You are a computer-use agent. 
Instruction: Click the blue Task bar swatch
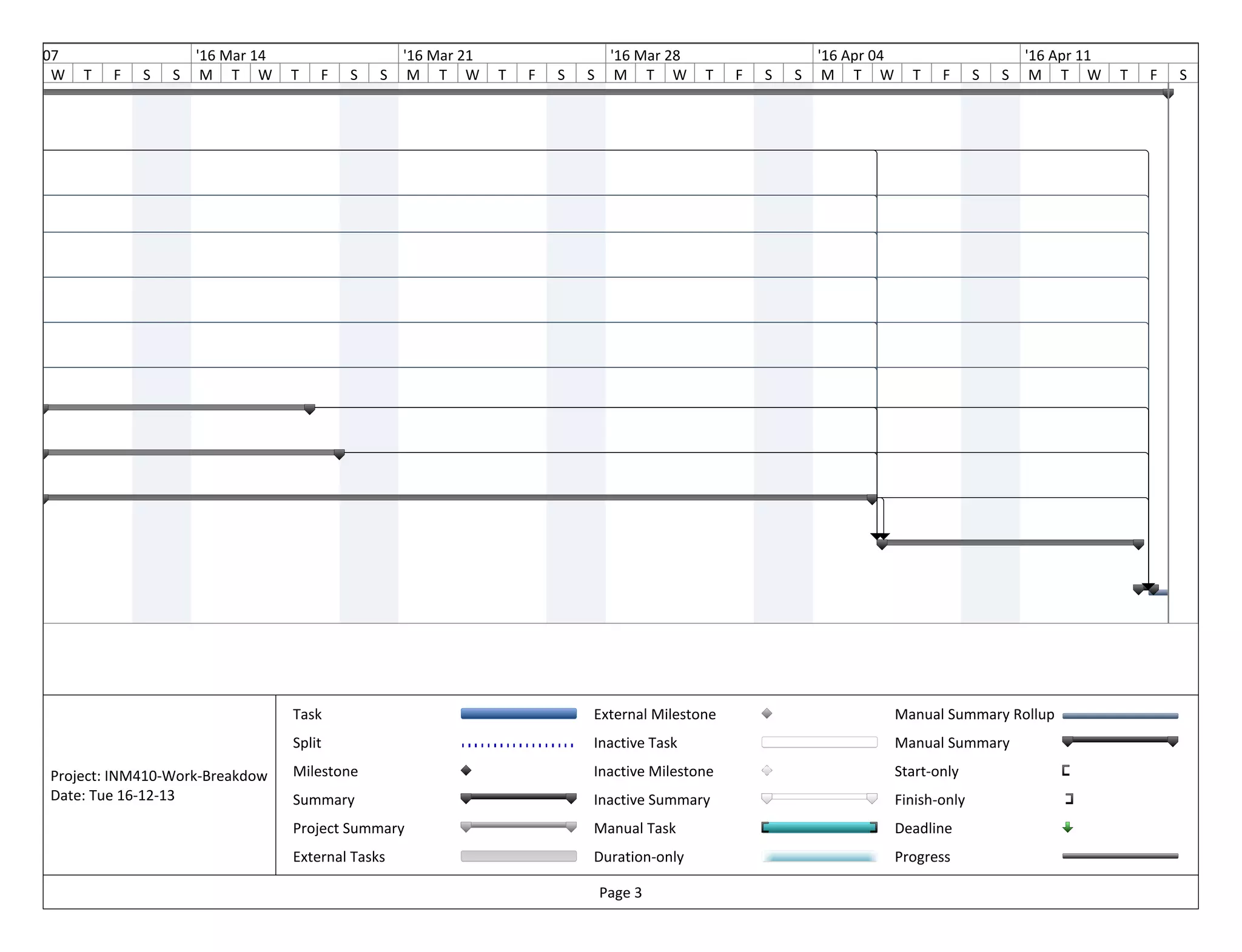(519, 714)
